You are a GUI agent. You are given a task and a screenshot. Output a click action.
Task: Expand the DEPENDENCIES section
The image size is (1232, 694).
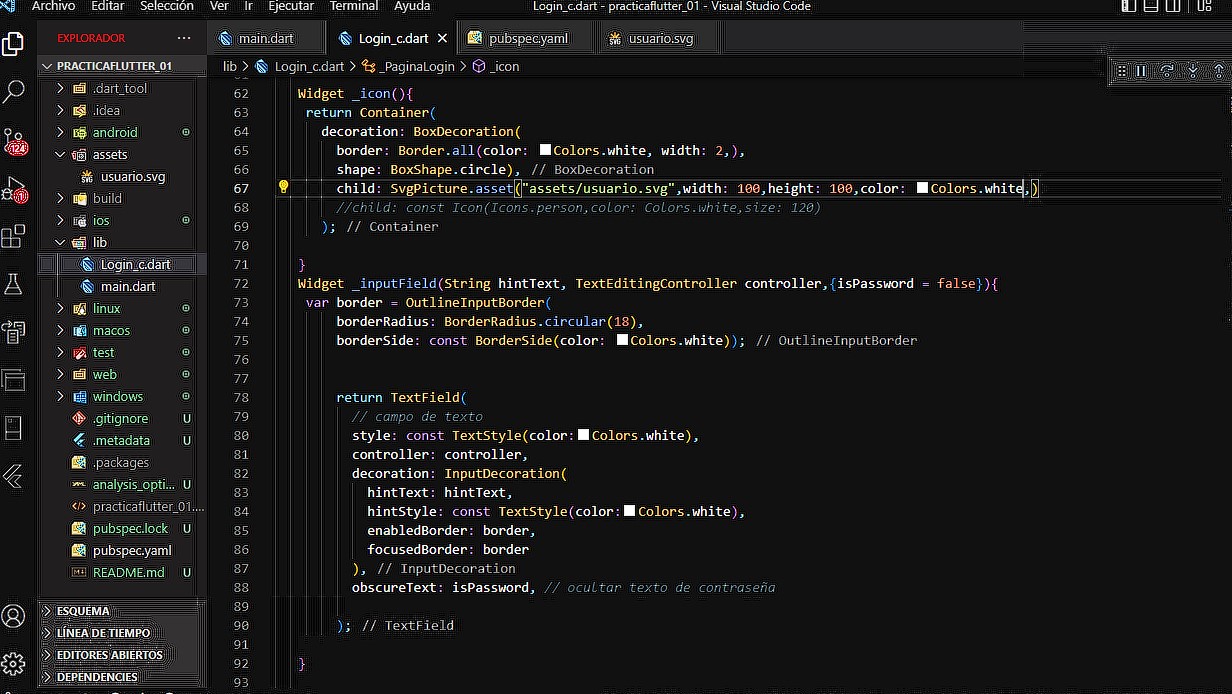point(121,677)
